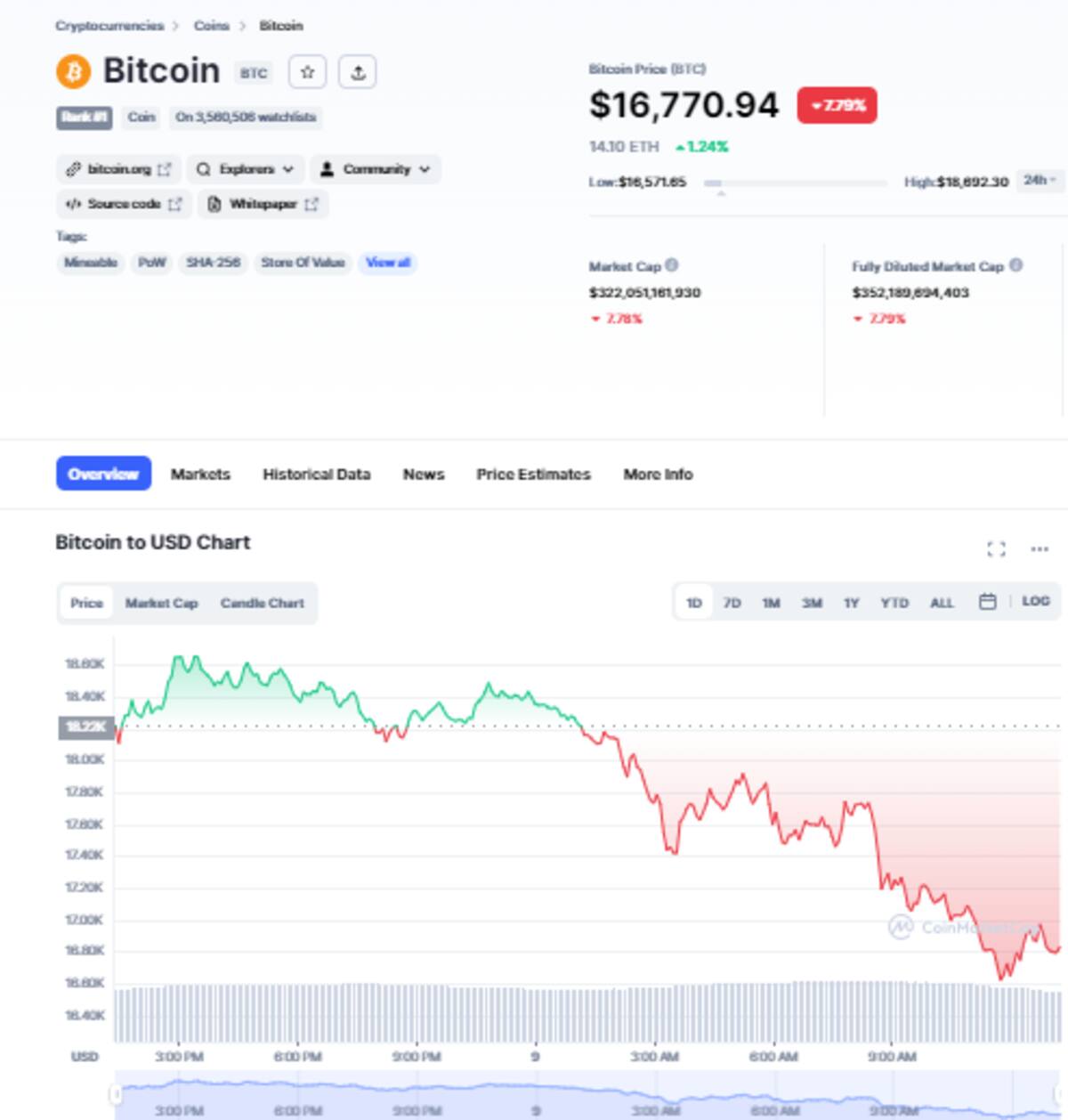Open the calendar date range picker

pos(987,602)
